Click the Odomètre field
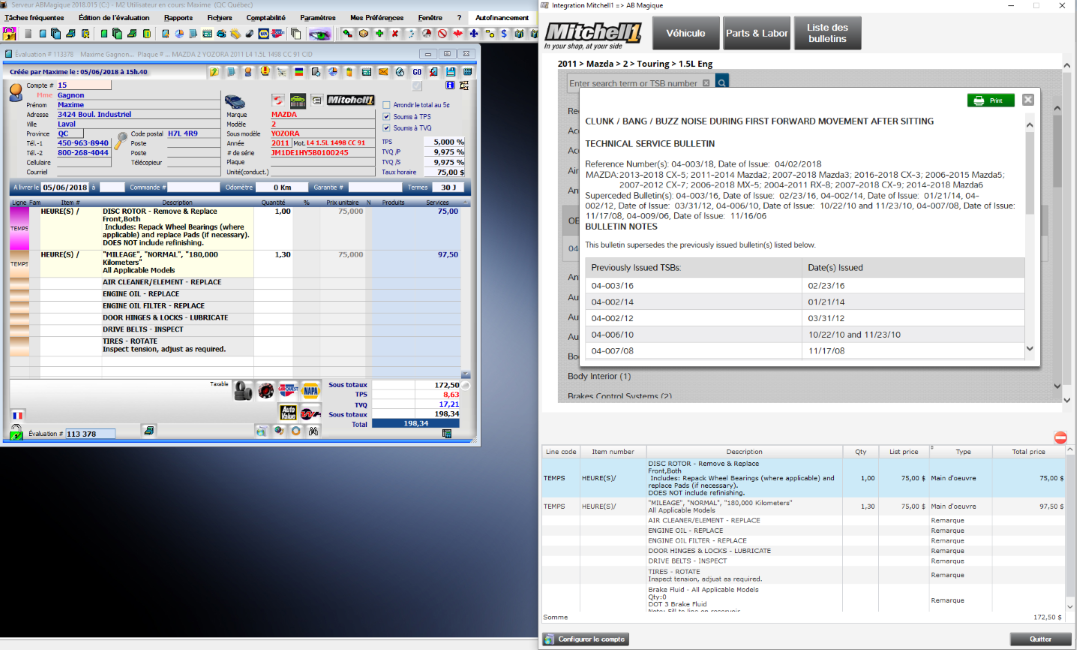Viewport: 1077px width, 650px height. coord(282,188)
